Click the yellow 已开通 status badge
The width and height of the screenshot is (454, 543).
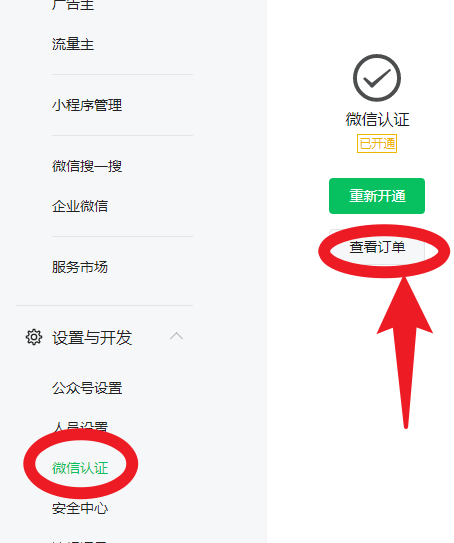pyautogui.click(x=377, y=143)
